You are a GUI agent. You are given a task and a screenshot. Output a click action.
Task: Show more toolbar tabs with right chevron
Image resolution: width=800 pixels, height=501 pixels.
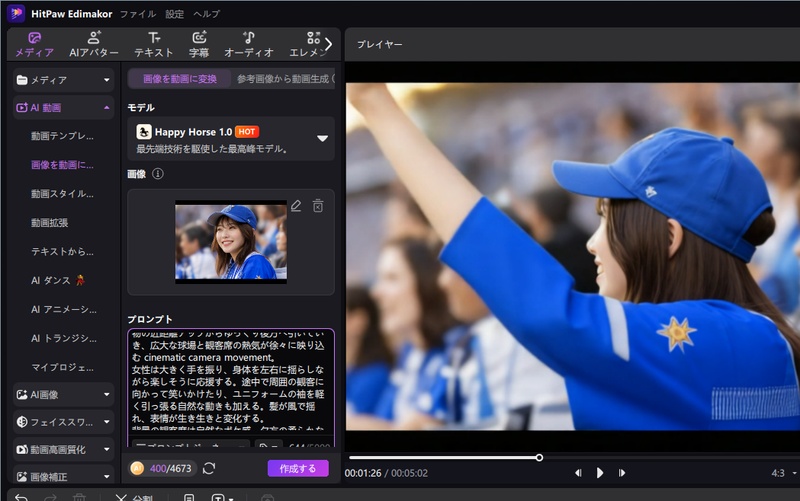tap(329, 44)
